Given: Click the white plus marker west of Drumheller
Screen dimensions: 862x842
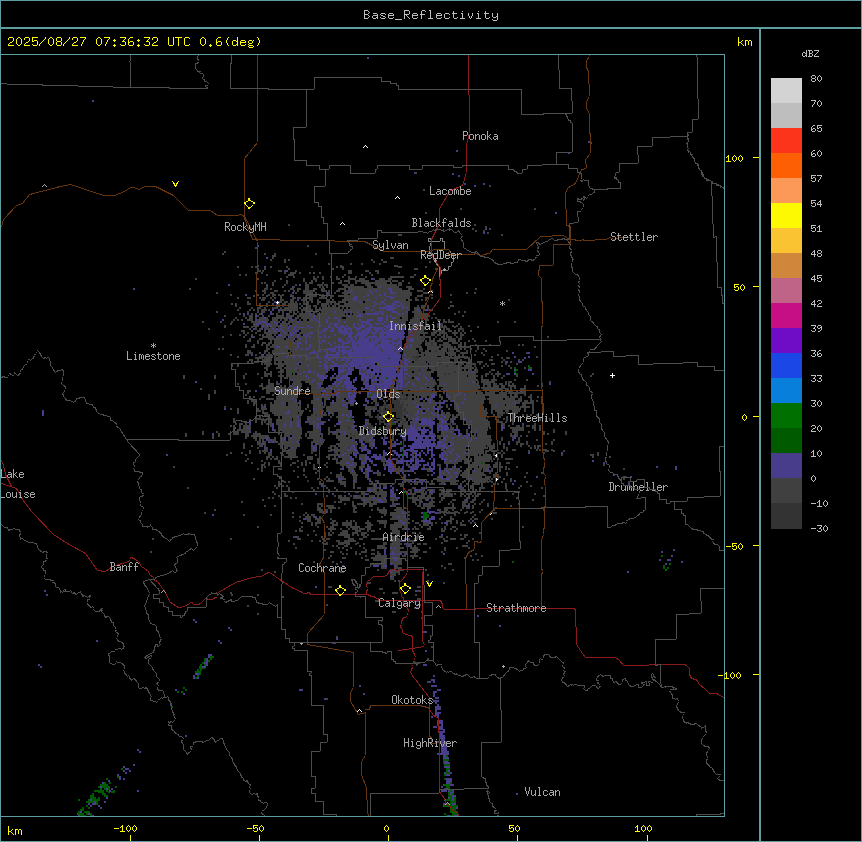Looking at the screenshot, I should (612, 375).
